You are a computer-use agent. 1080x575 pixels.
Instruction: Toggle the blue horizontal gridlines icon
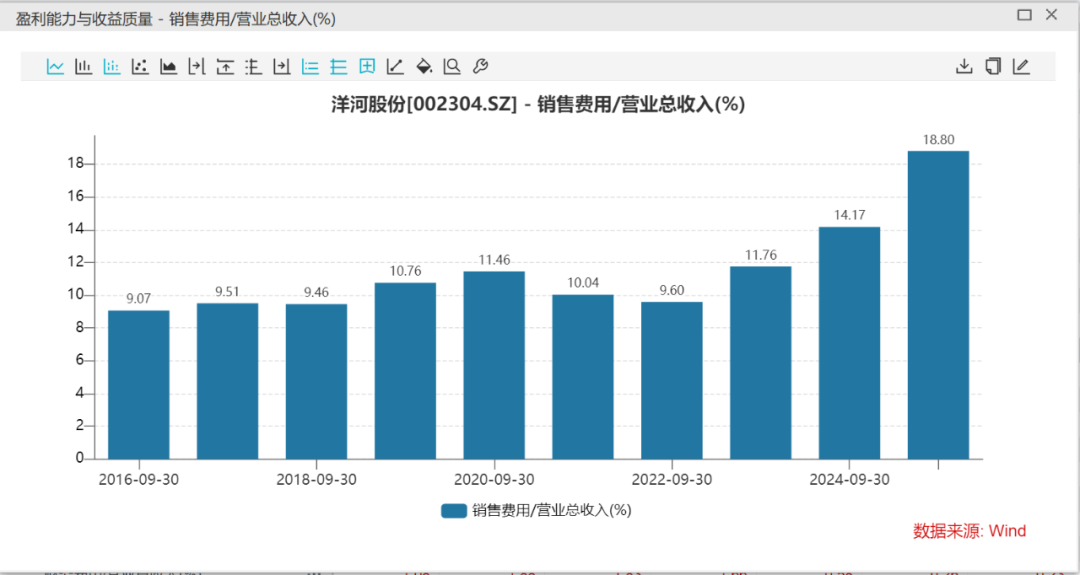tap(338, 67)
